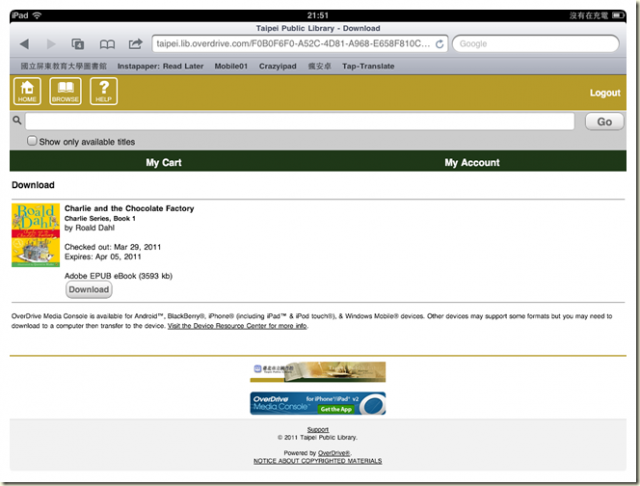640x486 pixels.
Task: Click the Support link in footer
Action: click(318, 429)
